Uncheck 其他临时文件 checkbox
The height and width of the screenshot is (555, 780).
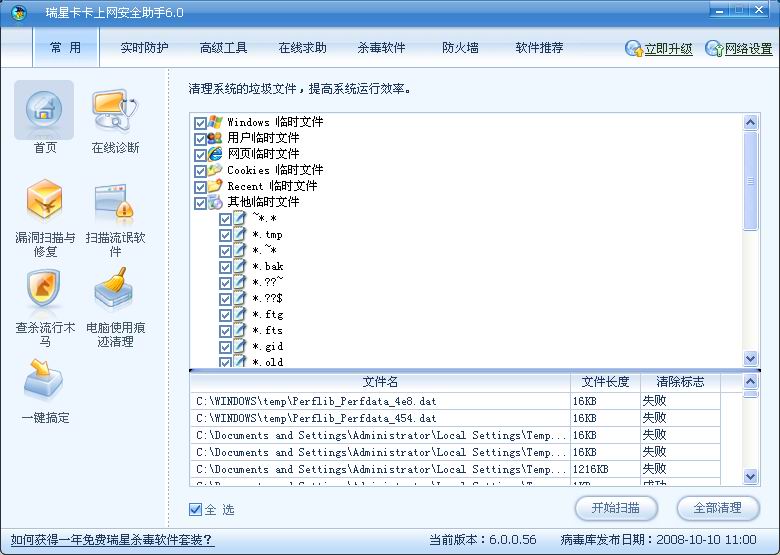click(200, 203)
